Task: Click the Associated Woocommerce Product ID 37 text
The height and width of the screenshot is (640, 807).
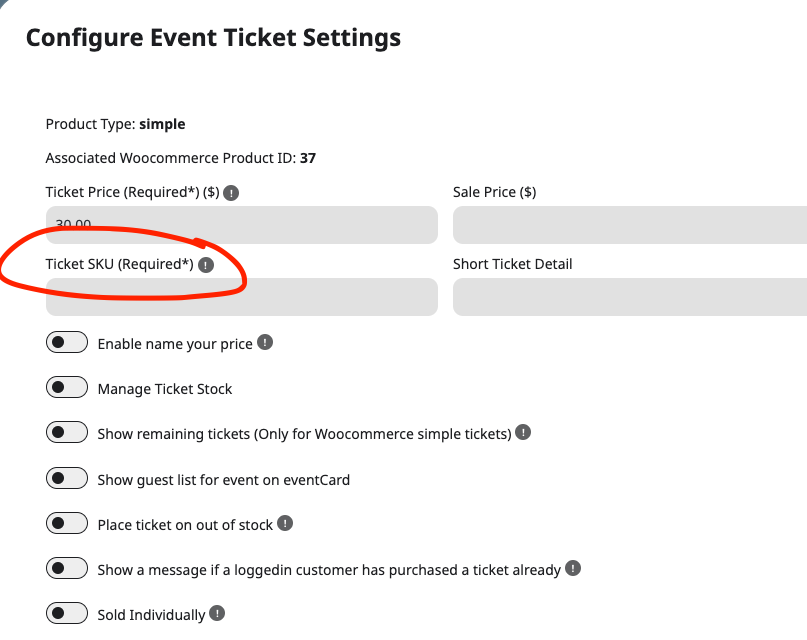Action: (181, 158)
